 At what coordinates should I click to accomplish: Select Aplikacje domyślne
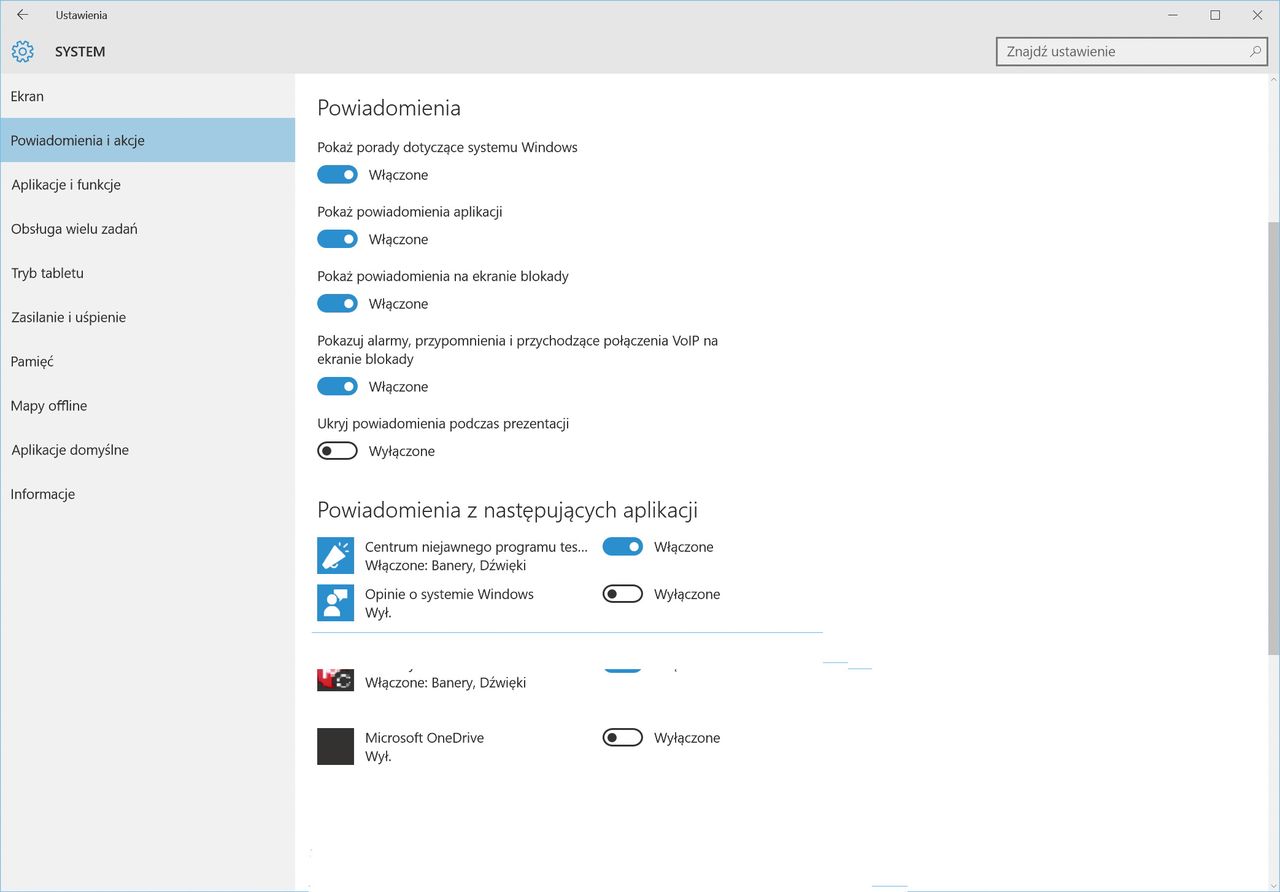coord(148,450)
